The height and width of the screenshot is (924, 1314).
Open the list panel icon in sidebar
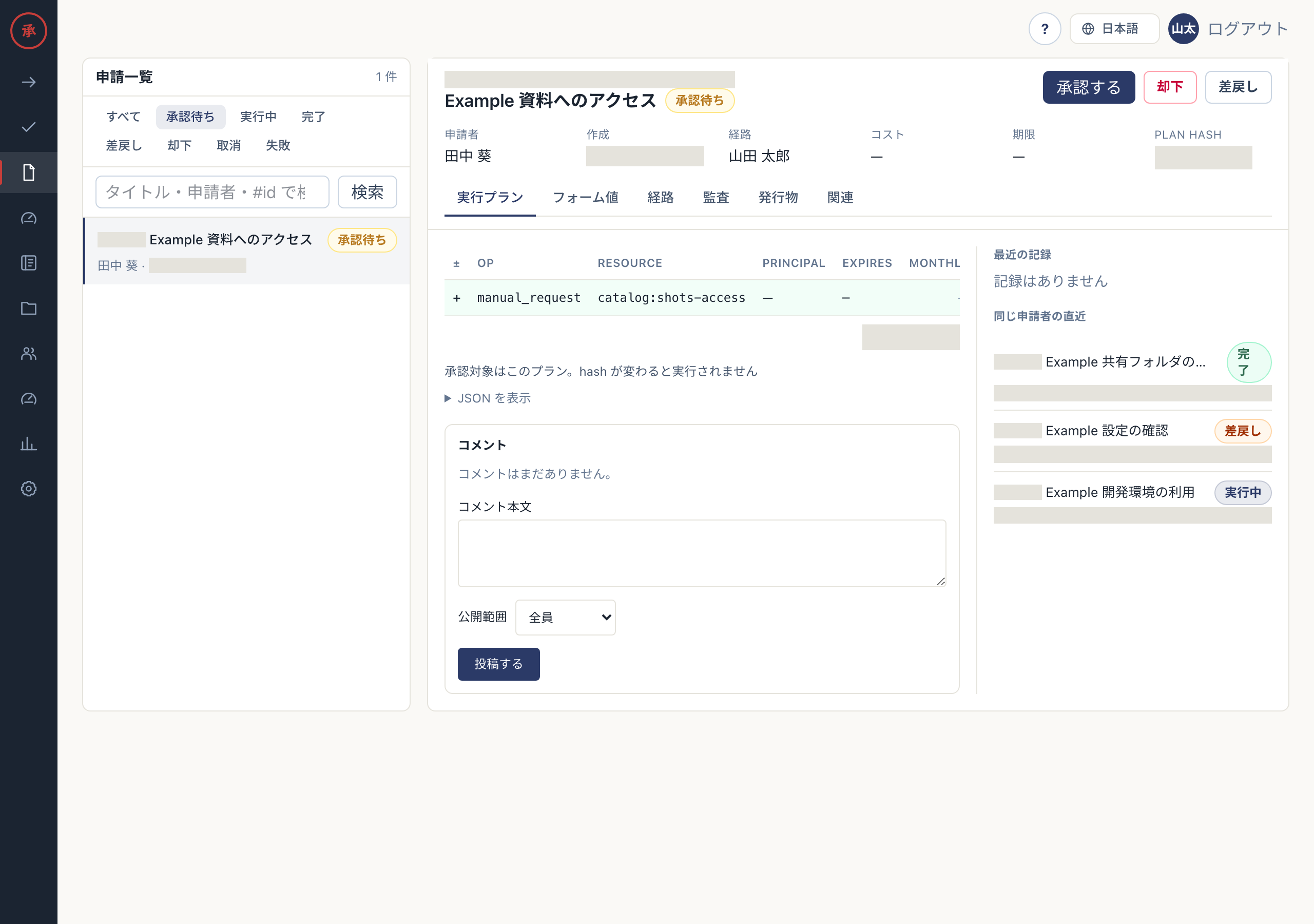pyautogui.click(x=29, y=263)
